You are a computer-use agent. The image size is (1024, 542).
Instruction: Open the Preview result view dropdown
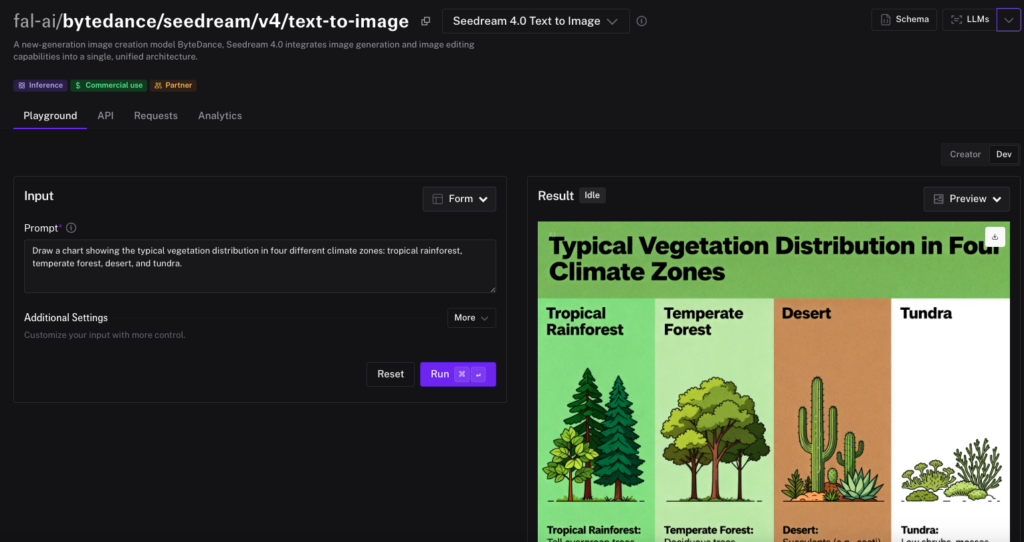pos(966,199)
